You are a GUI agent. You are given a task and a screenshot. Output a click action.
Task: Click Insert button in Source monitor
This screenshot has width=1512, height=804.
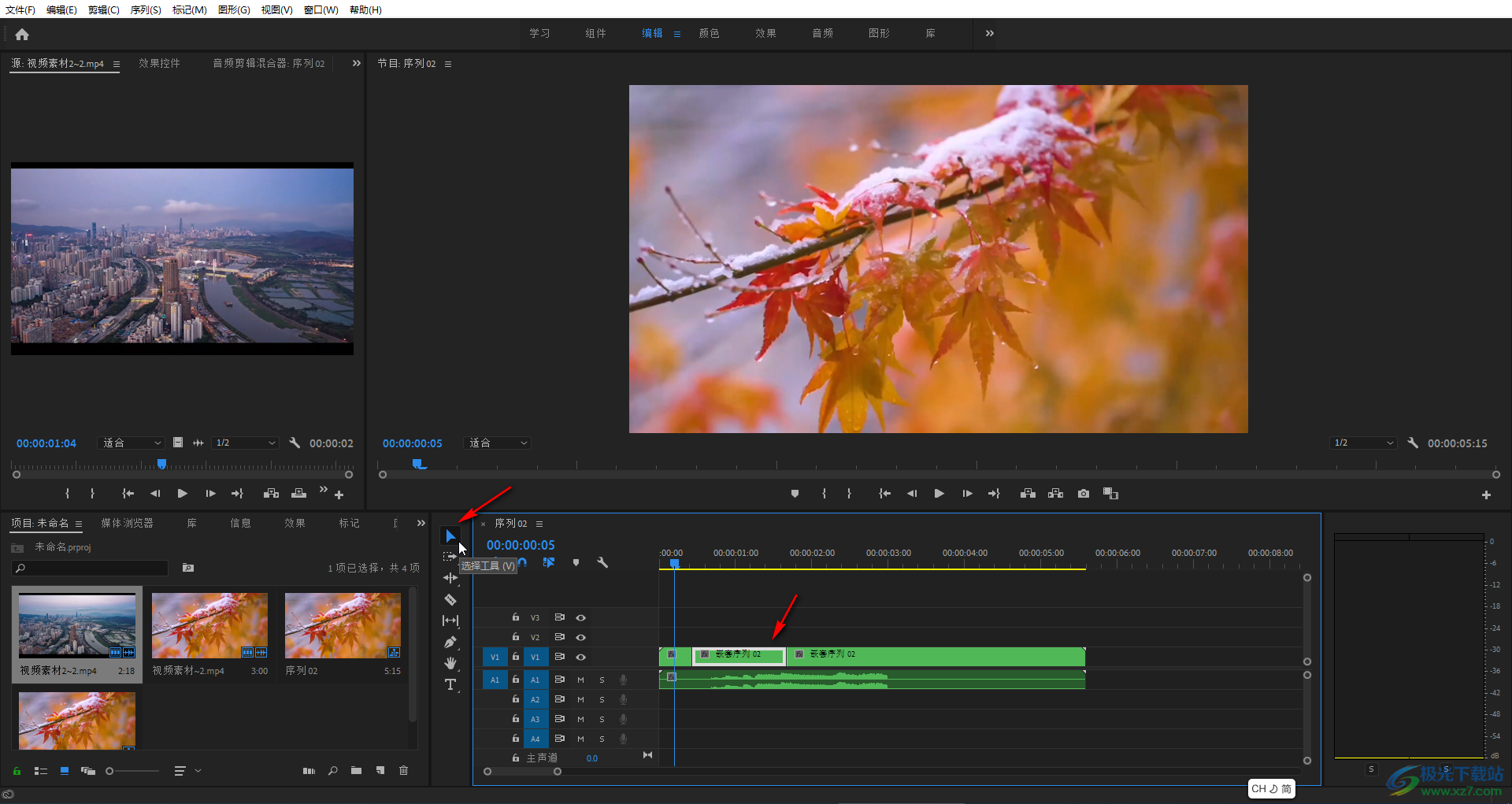click(x=271, y=494)
